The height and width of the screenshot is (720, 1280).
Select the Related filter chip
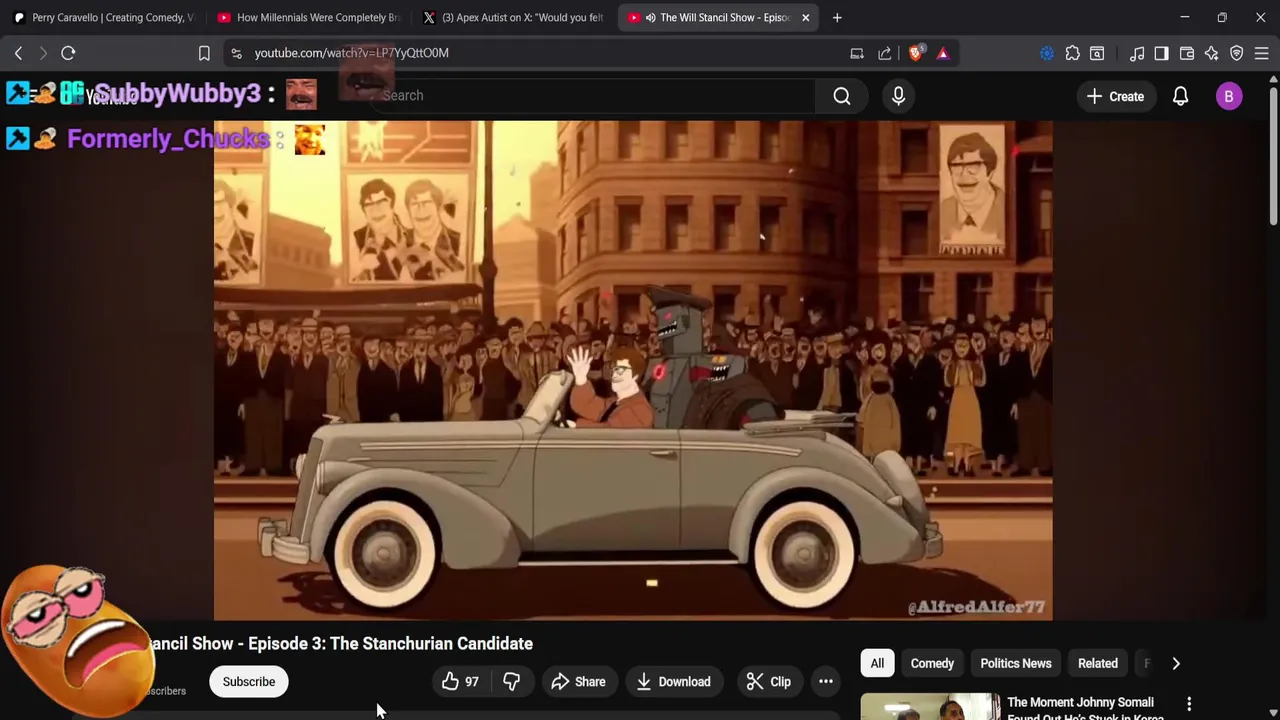(x=1098, y=664)
